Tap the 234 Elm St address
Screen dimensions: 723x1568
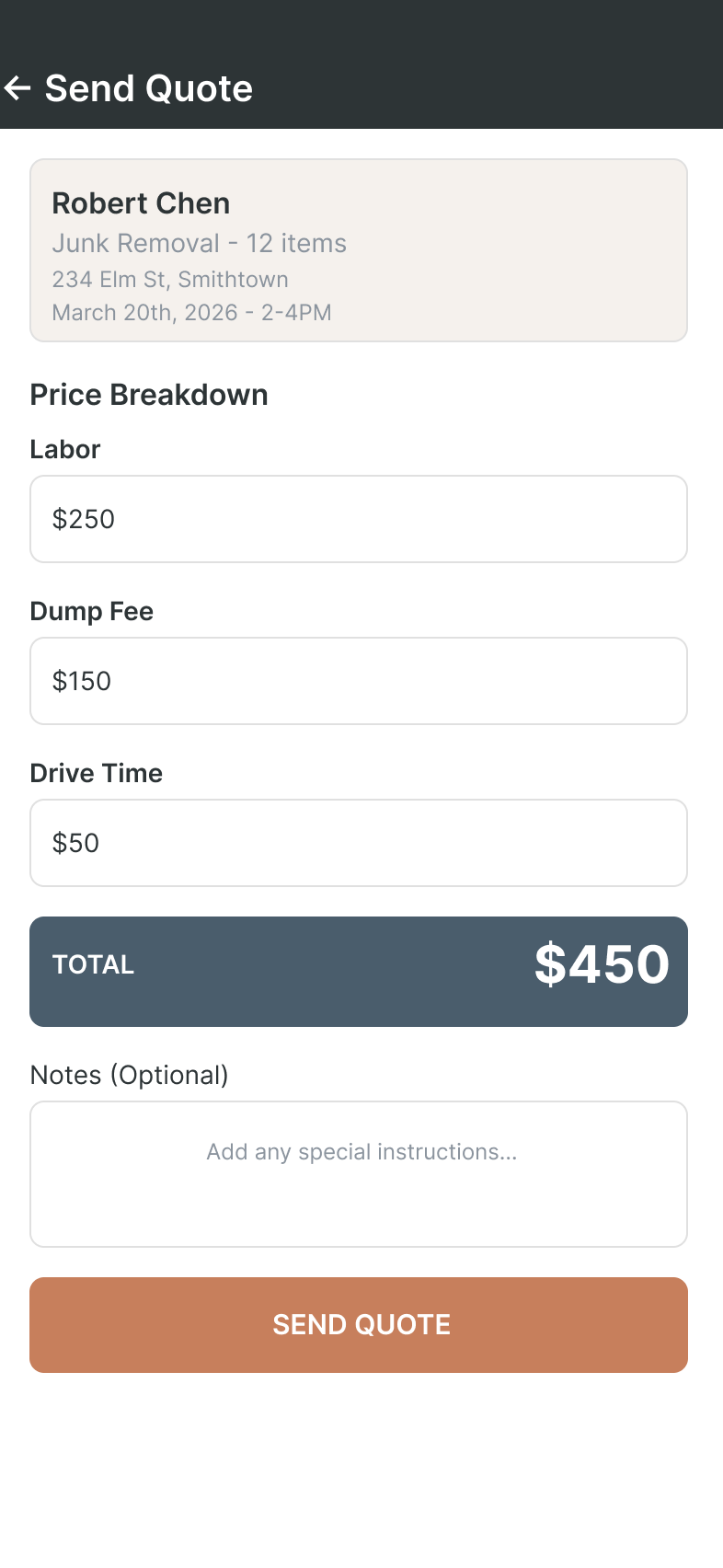click(170, 280)
